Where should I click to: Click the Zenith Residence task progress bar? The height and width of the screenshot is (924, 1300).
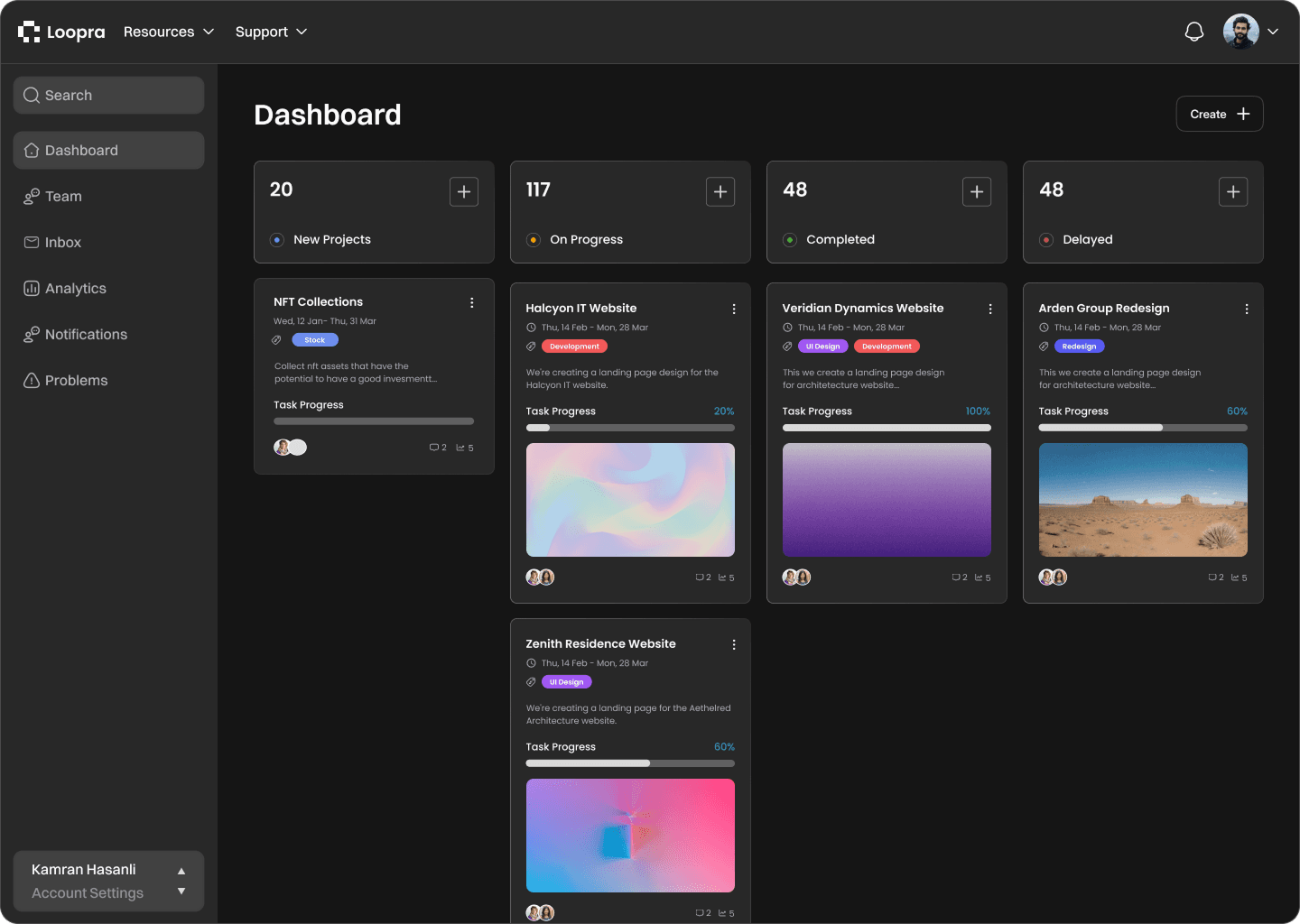[630, 762]
